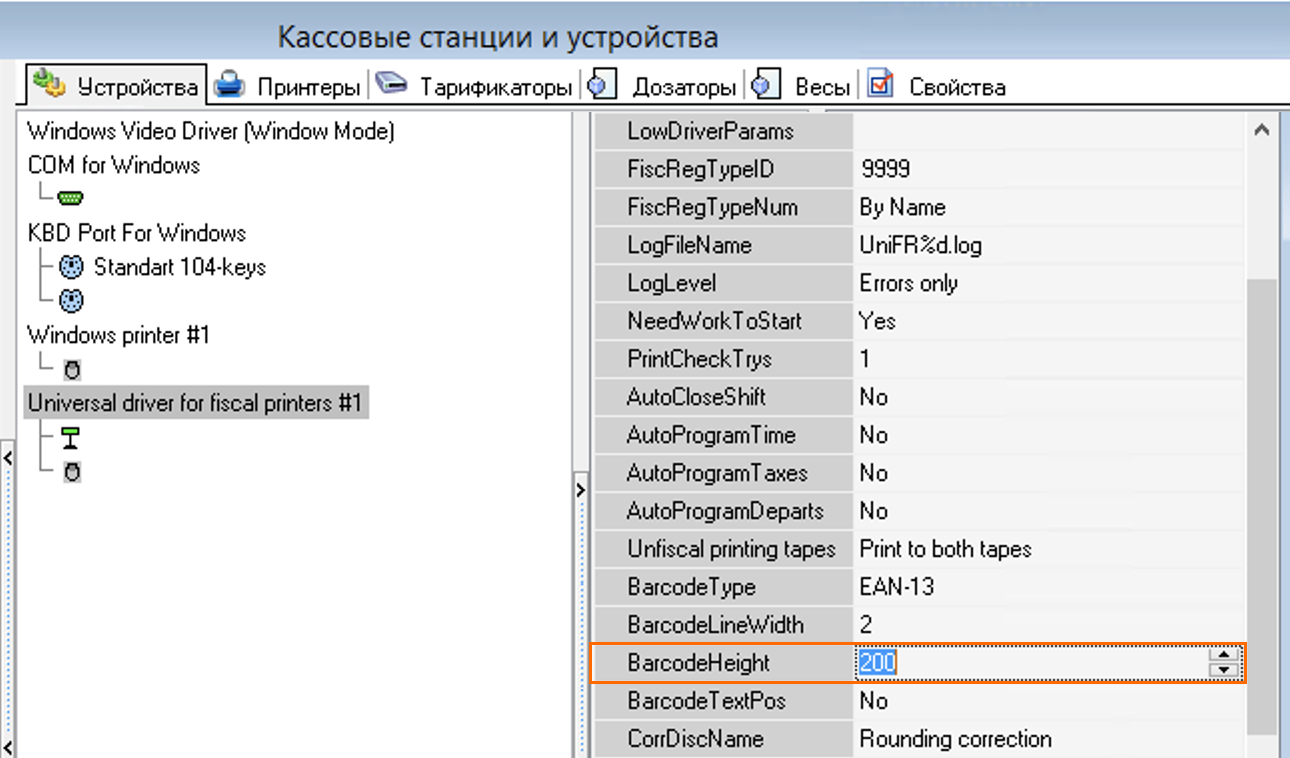Viewport: 1290px width, 758px height.
Task: Select Universal driver for fiscal printers #1
Action: 195,403
